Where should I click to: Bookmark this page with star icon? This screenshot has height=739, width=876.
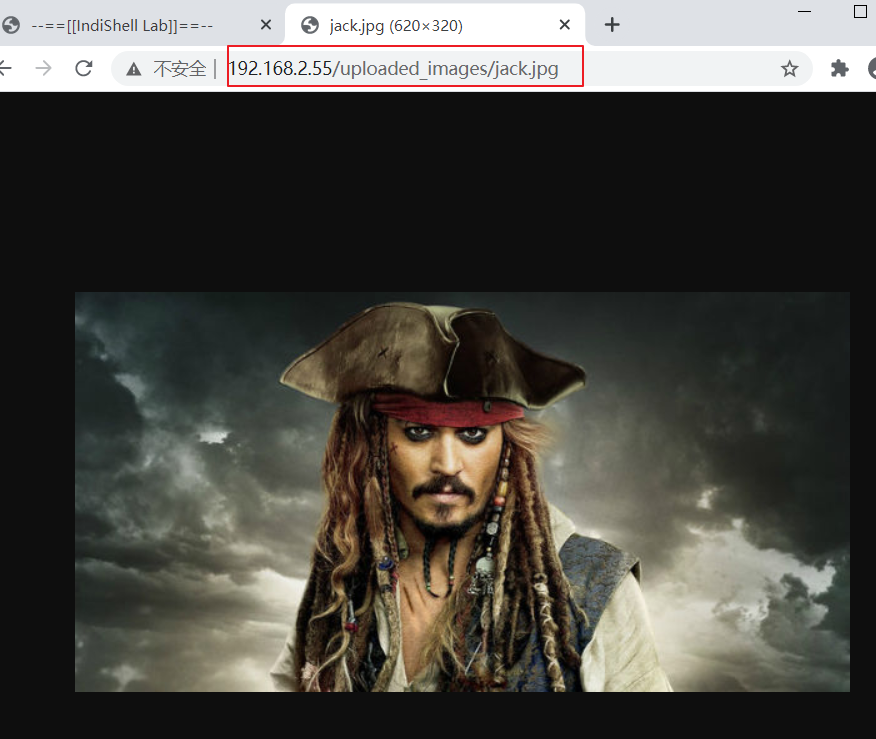coord(789,69)
